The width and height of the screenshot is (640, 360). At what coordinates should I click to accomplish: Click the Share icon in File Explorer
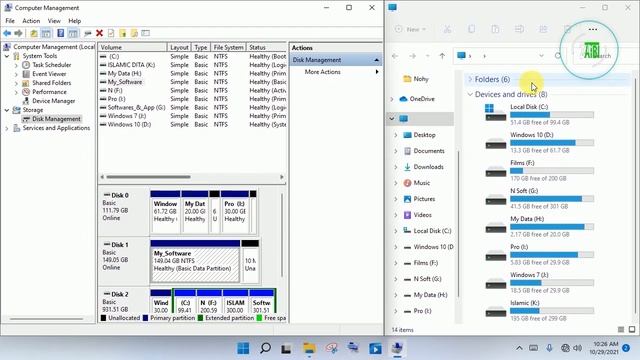point(543,29)
